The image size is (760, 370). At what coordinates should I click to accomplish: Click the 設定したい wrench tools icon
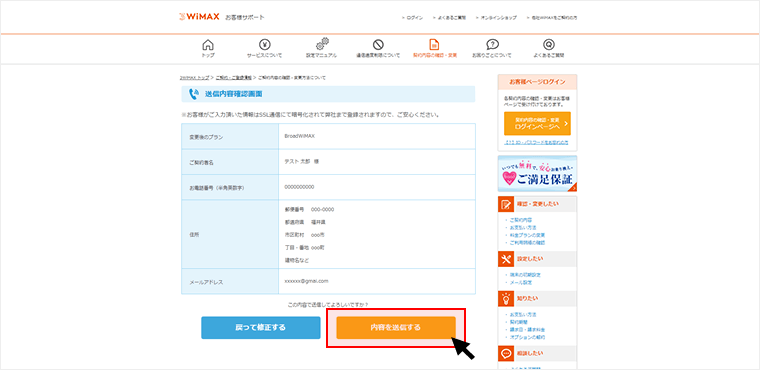click(x=506, y=259)
